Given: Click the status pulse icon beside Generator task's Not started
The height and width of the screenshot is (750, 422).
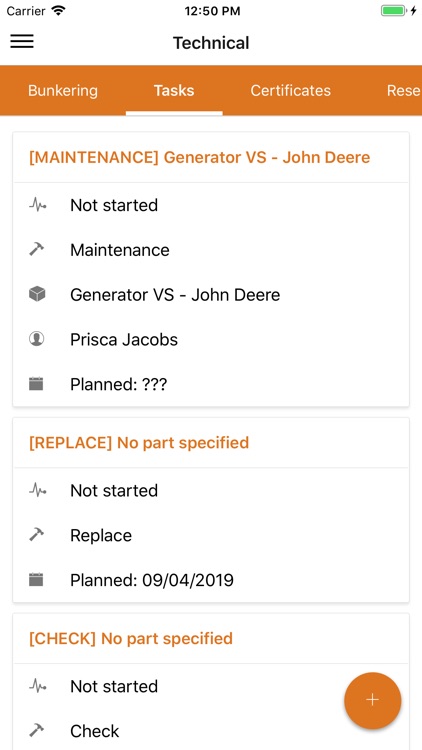Looking at the screenshot, I should pyautogui.click(x=37, y=205).
